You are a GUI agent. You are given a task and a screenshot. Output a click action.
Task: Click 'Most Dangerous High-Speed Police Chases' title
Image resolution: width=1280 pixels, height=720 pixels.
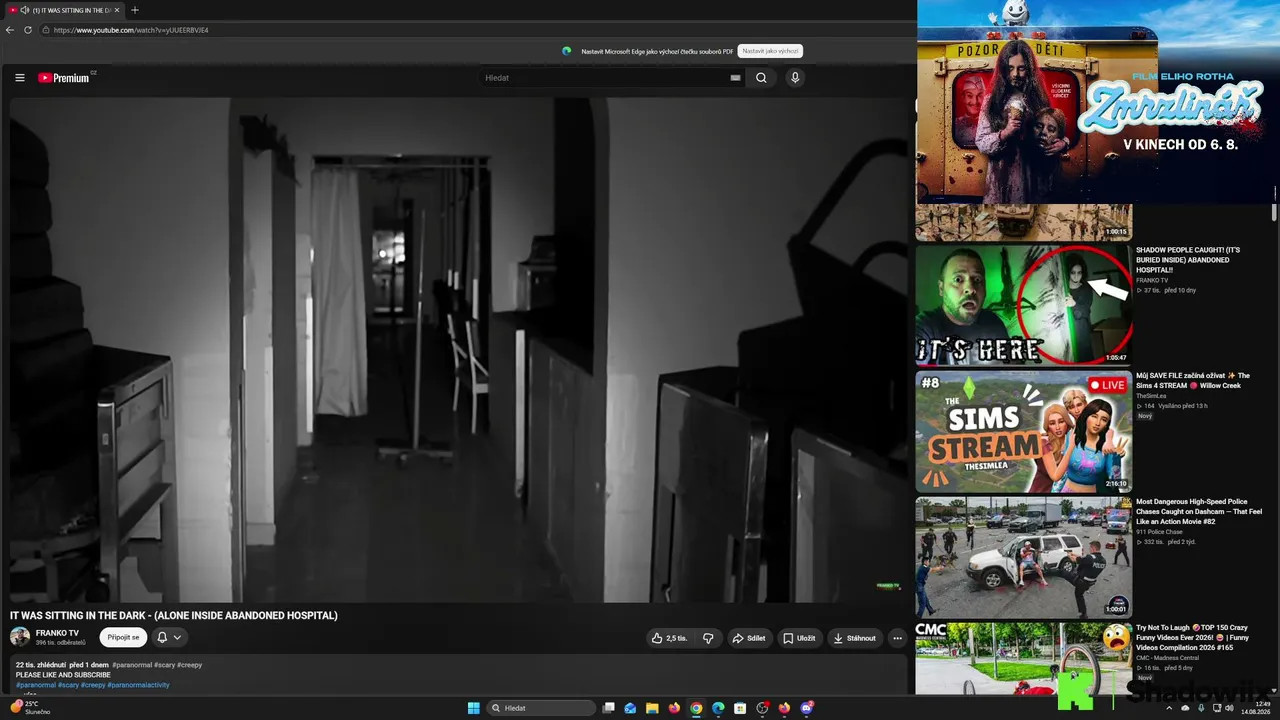(1199, 512)
